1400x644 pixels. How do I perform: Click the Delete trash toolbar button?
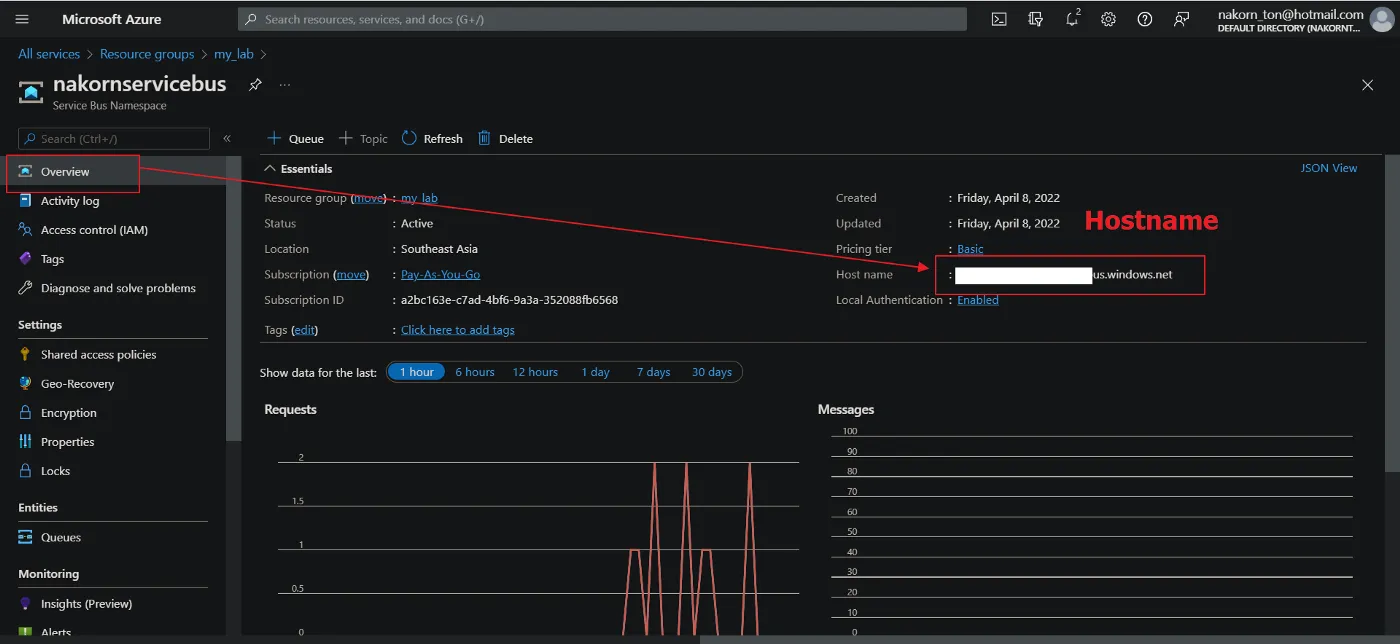505,139
